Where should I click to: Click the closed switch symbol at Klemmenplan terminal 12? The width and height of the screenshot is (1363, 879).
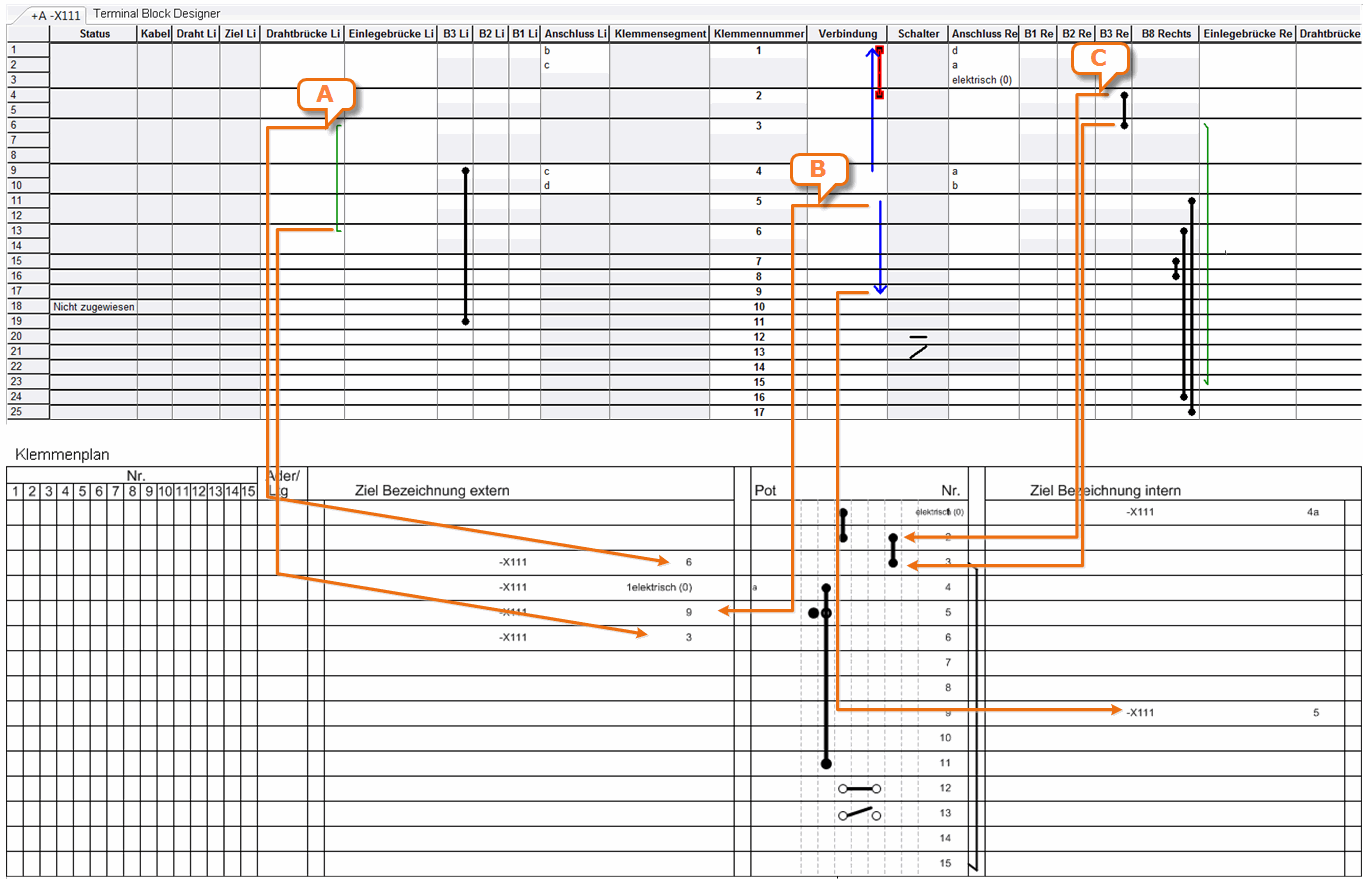(860, 789)
